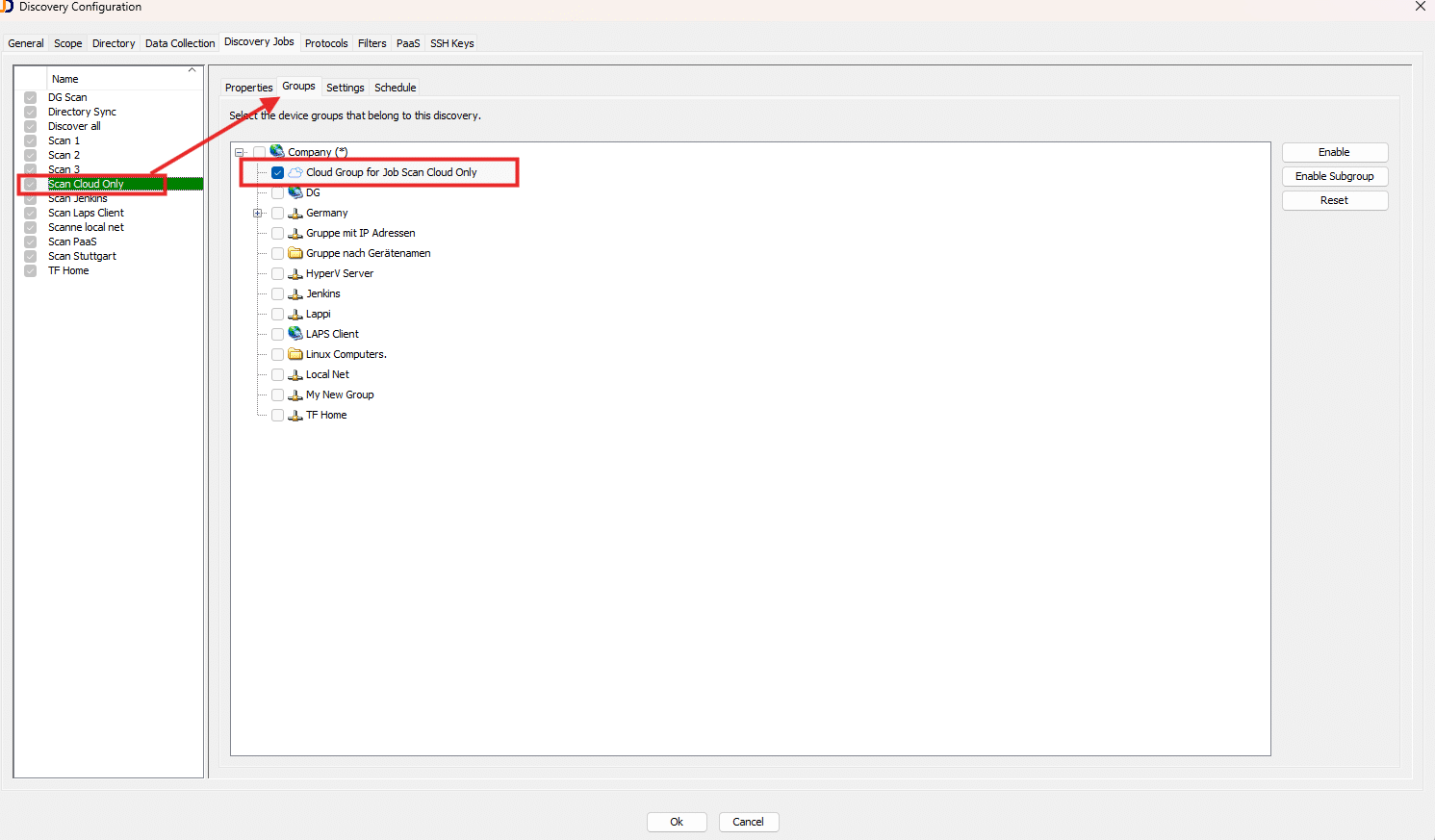Switch to the Settings tab
The height and width of the screenshot is (840, 1435).
pyautogui.click(x=345, y=87)
